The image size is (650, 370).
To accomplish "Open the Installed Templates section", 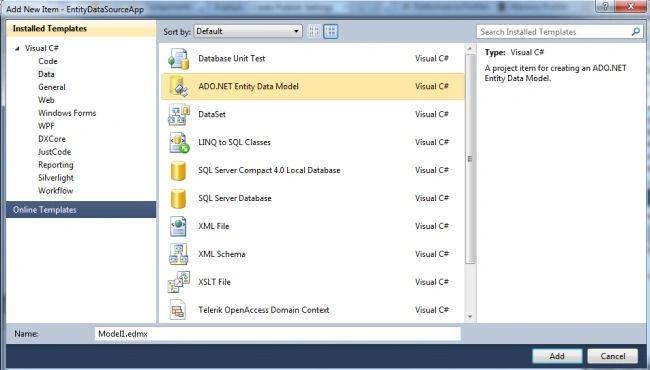I will coord(81,29).
